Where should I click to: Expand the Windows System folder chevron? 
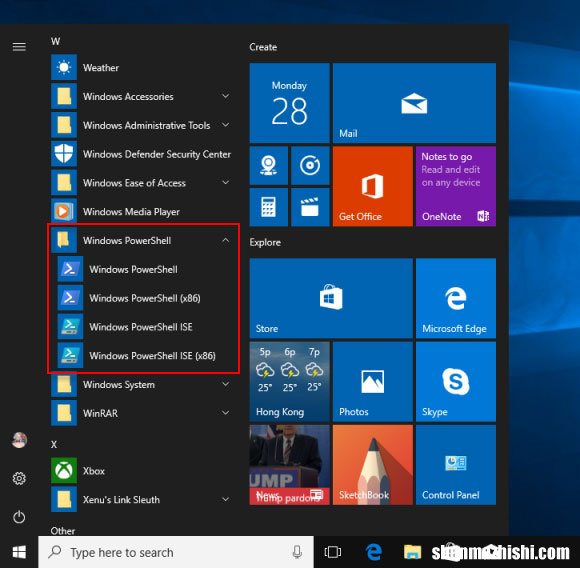pos(225,384)
